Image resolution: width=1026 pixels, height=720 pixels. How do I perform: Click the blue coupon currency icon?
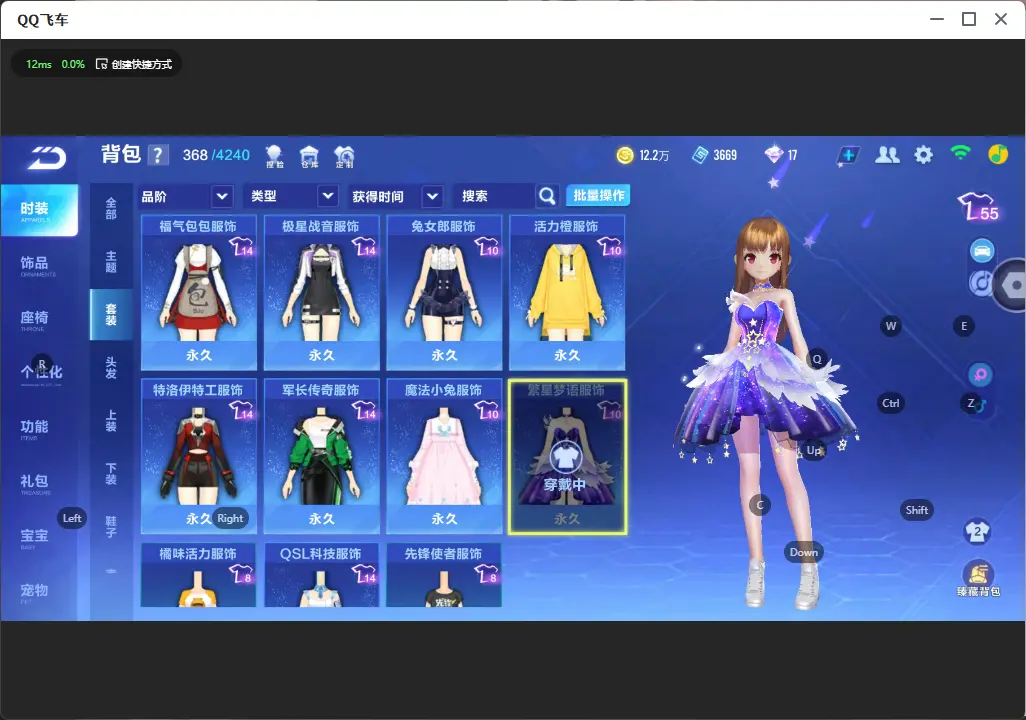pos(700,155)
